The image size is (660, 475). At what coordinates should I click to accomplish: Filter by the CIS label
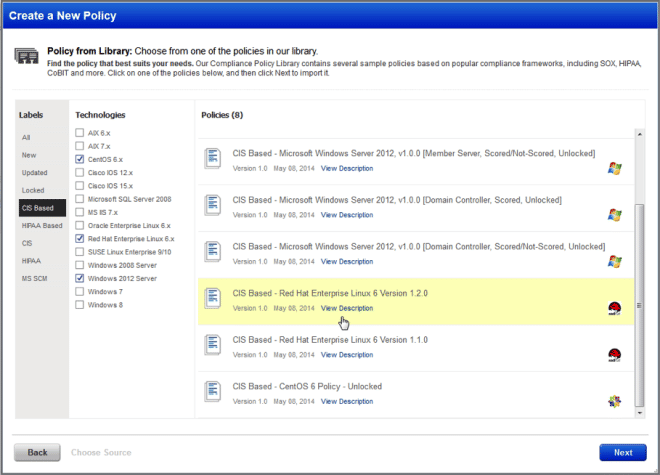pos(27,243)
